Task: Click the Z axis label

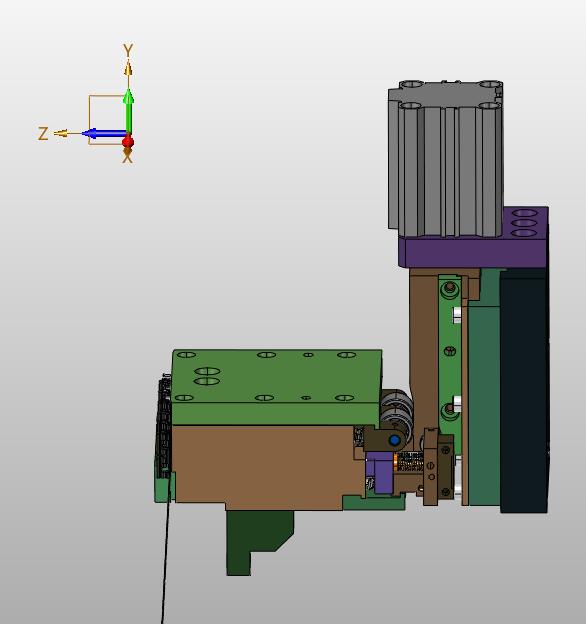Action: (43, 134)
